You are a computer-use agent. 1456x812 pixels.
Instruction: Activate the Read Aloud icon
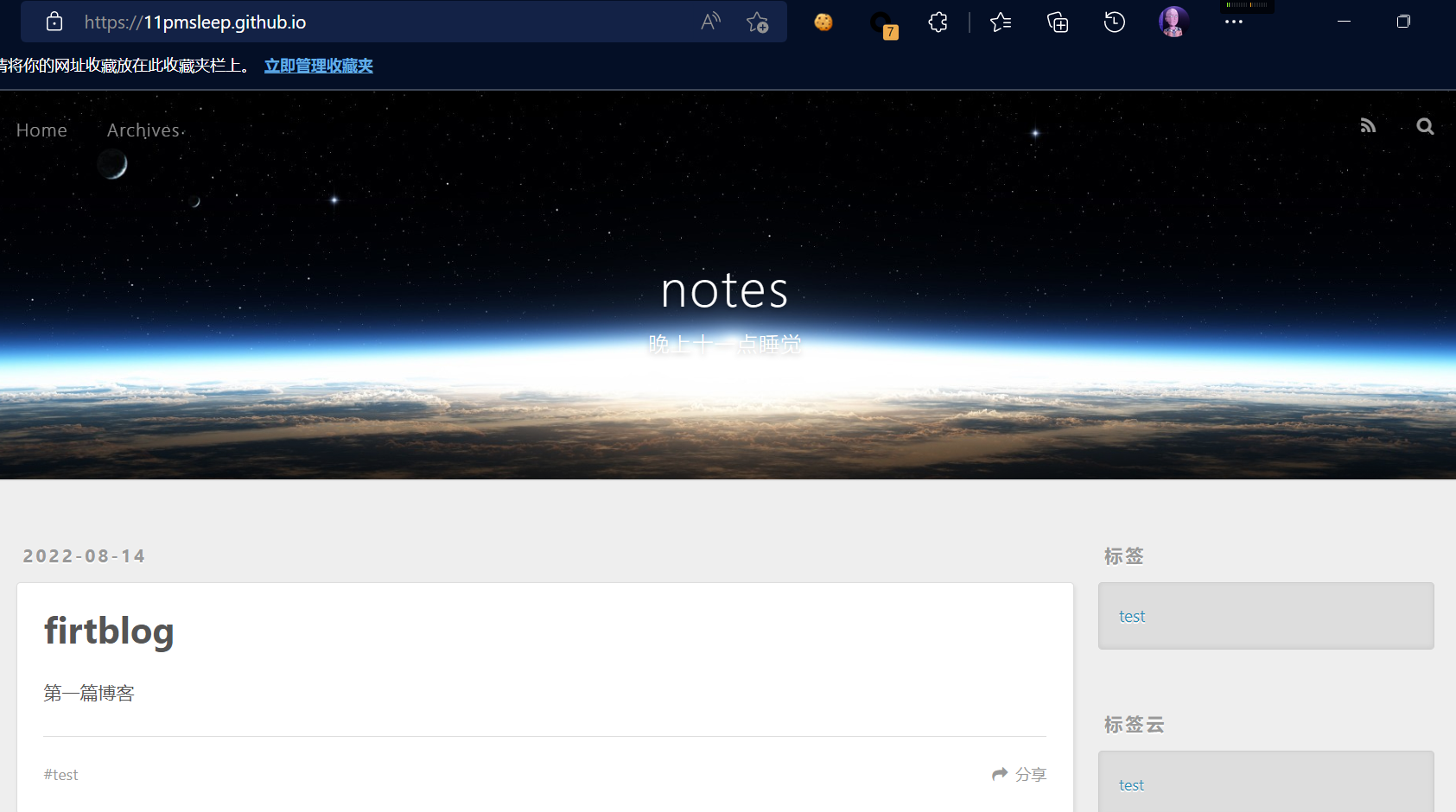[x=710, y=22]
